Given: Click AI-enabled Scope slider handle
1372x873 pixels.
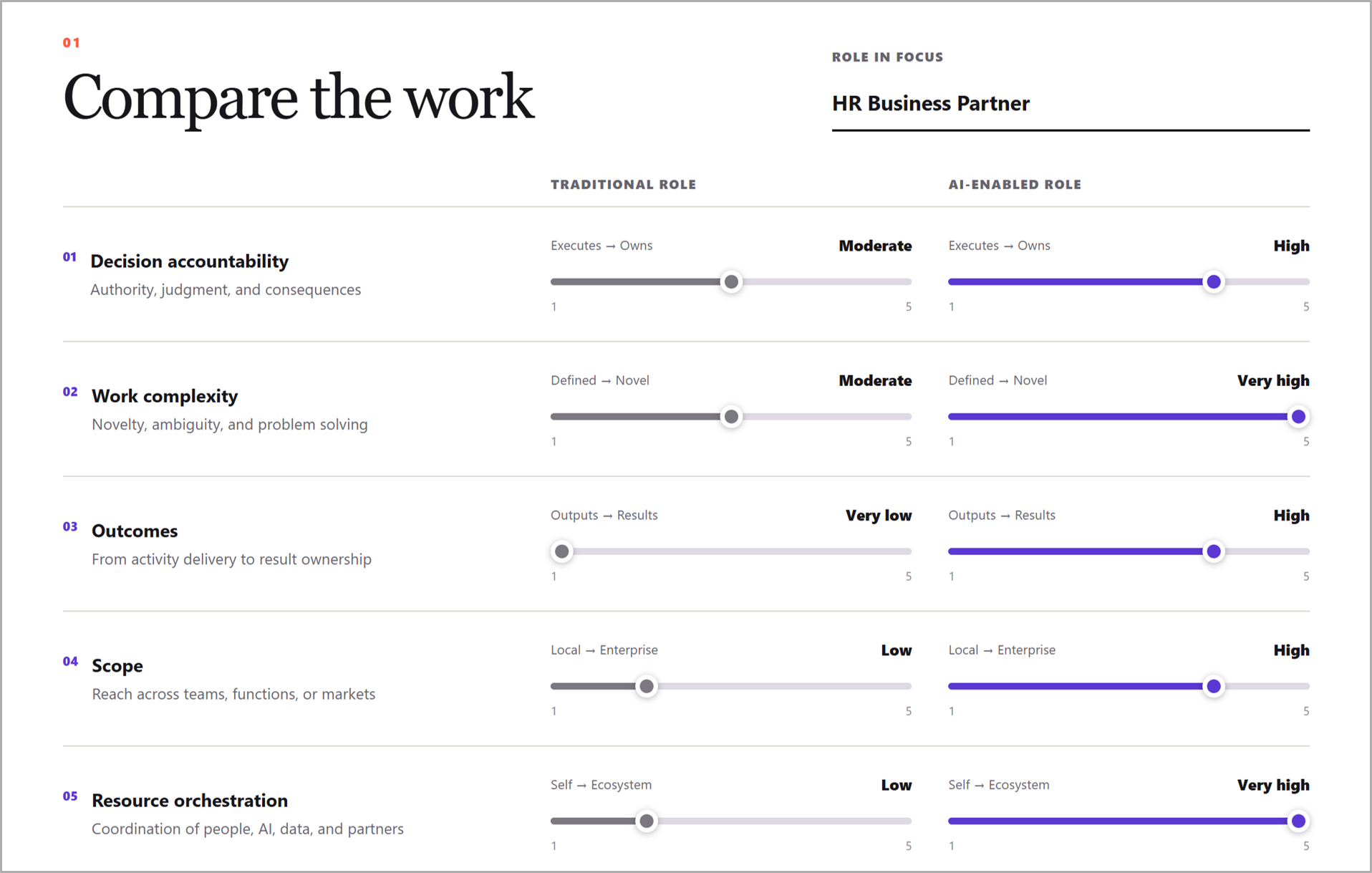Looking at the screenshot, I should pos(1213,686).
